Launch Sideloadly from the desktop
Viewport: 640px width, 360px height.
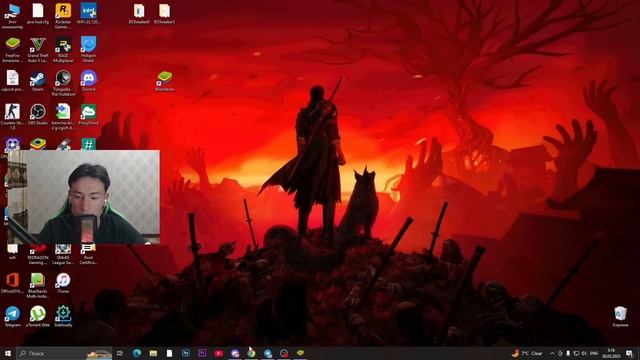click(63, 317)
